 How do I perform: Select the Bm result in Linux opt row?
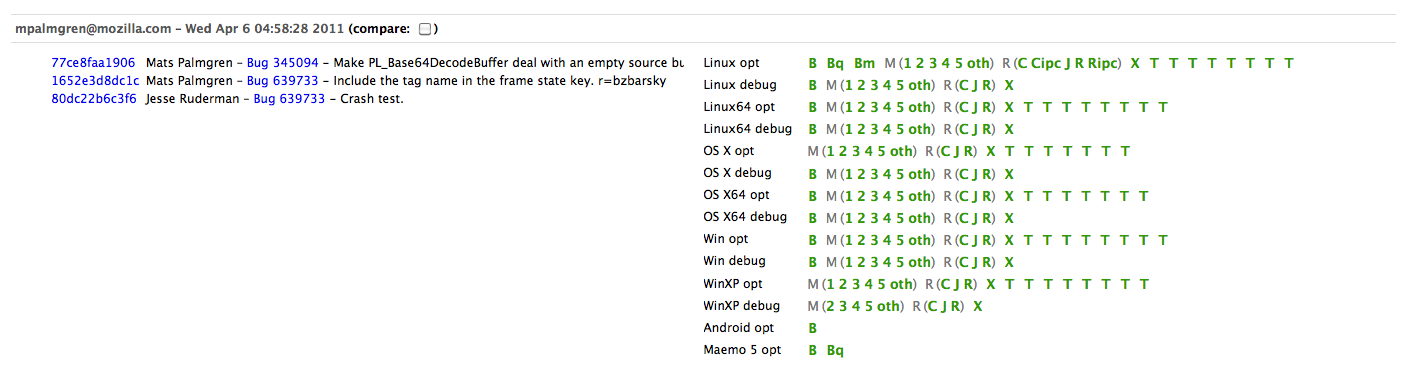point(865,63)
